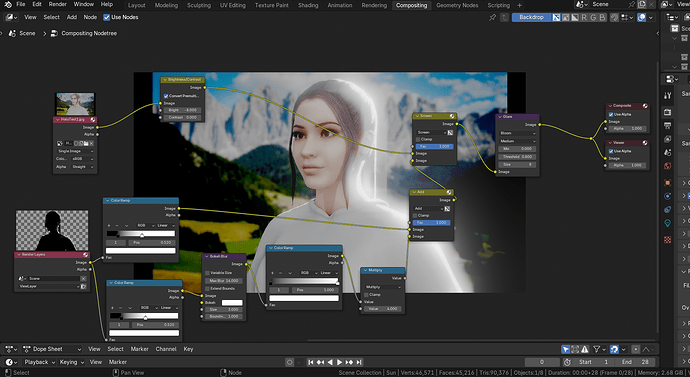Open the View Layer properties tab icon

click(668, 139)
